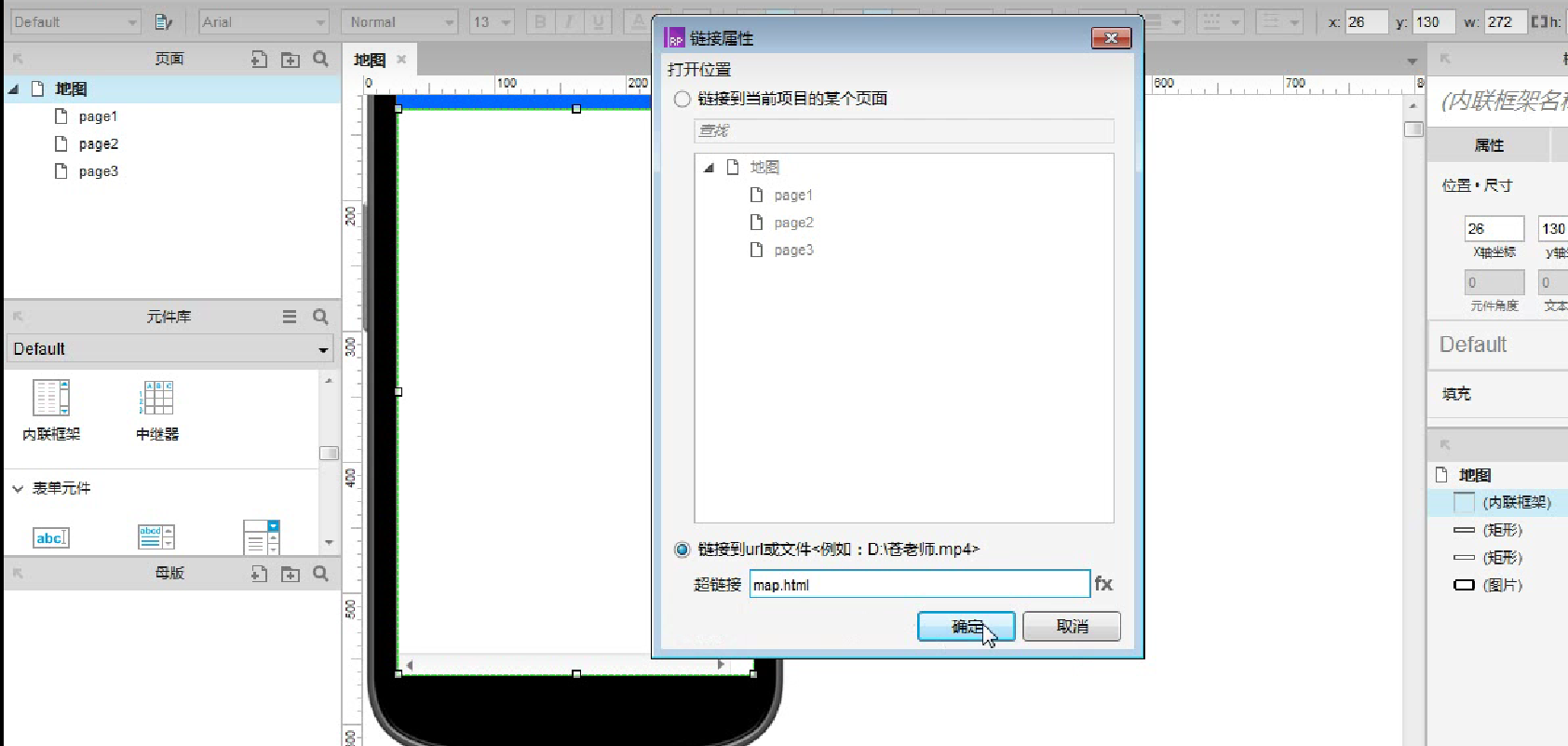Switch to the 地图 canvas tab
Image resolution: width=1568 pixels, height=746 pixels.
tap(370, 60)
